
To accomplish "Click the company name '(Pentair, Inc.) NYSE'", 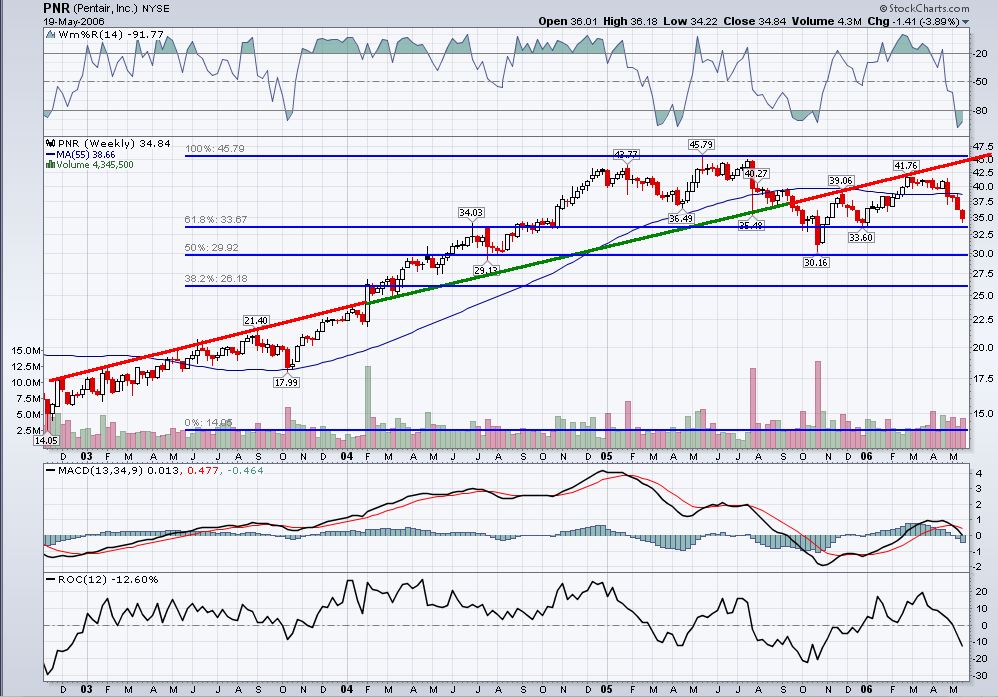I will point(121,9).
